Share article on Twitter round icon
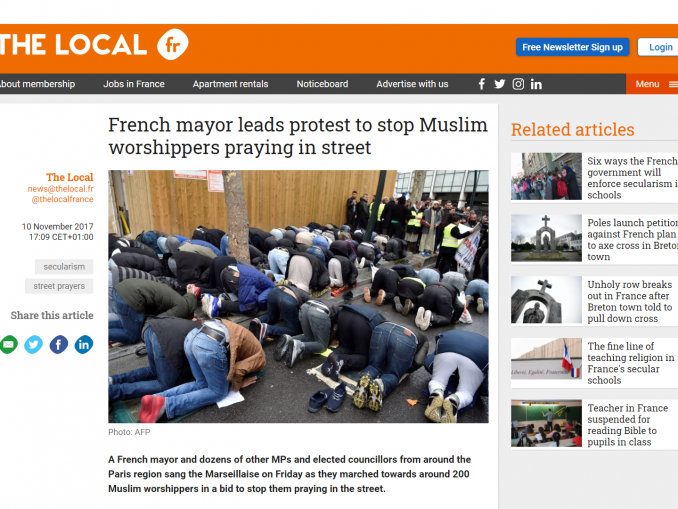The width and height of the screenshot is (678, 509). 33,345
